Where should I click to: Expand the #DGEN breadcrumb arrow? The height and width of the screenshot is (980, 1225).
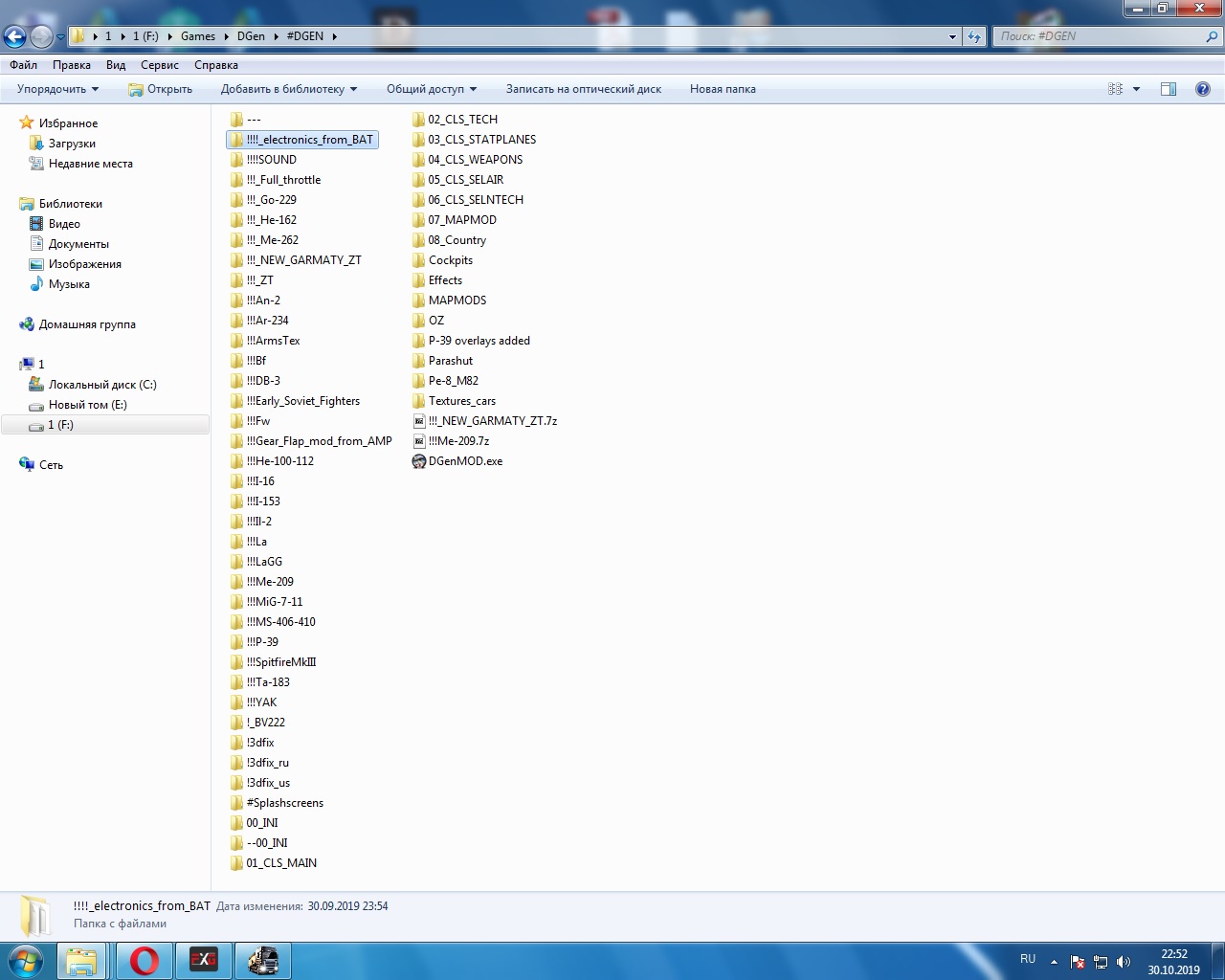click(x=335, y=36)
